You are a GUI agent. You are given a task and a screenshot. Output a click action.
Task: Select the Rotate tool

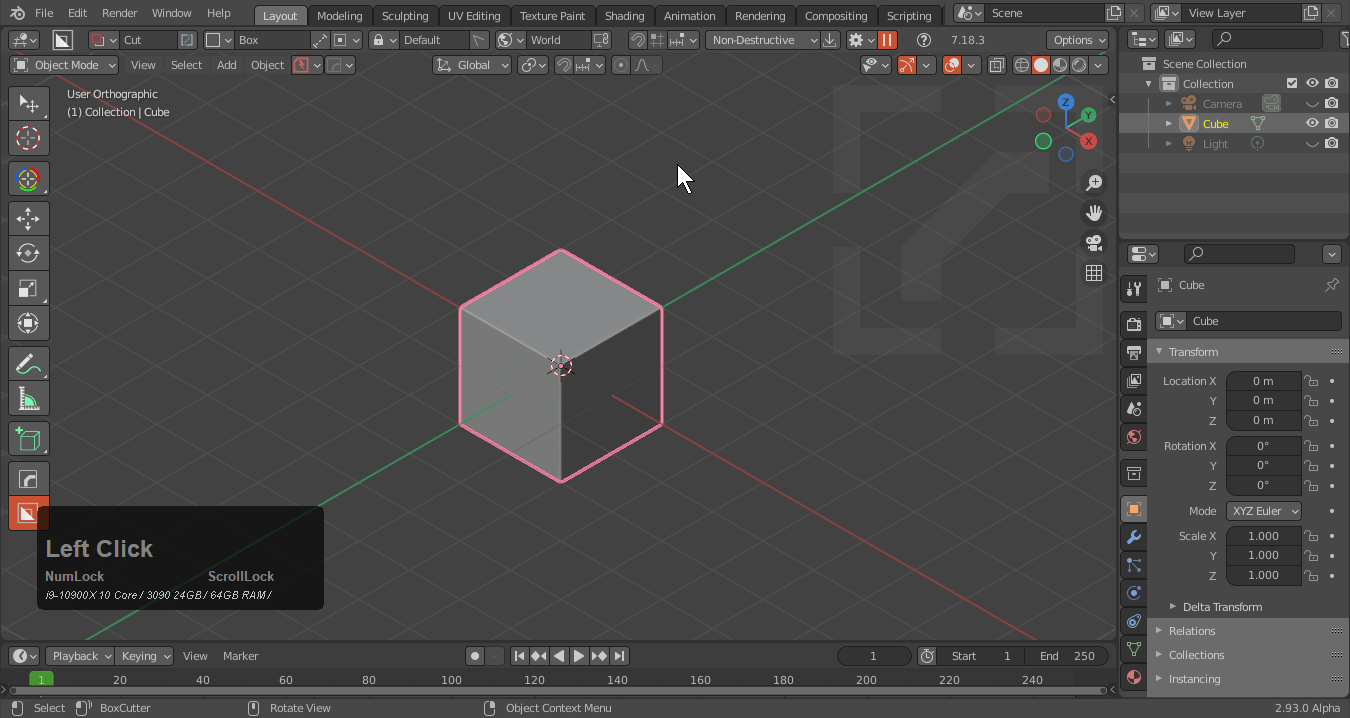tap(28, 253)
